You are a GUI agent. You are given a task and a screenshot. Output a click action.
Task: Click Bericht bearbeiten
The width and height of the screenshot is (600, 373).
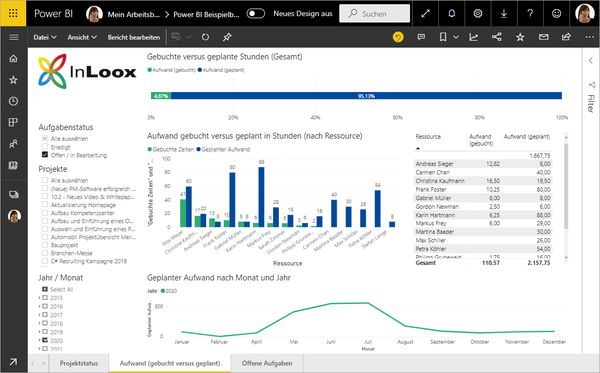coord(134,37)
